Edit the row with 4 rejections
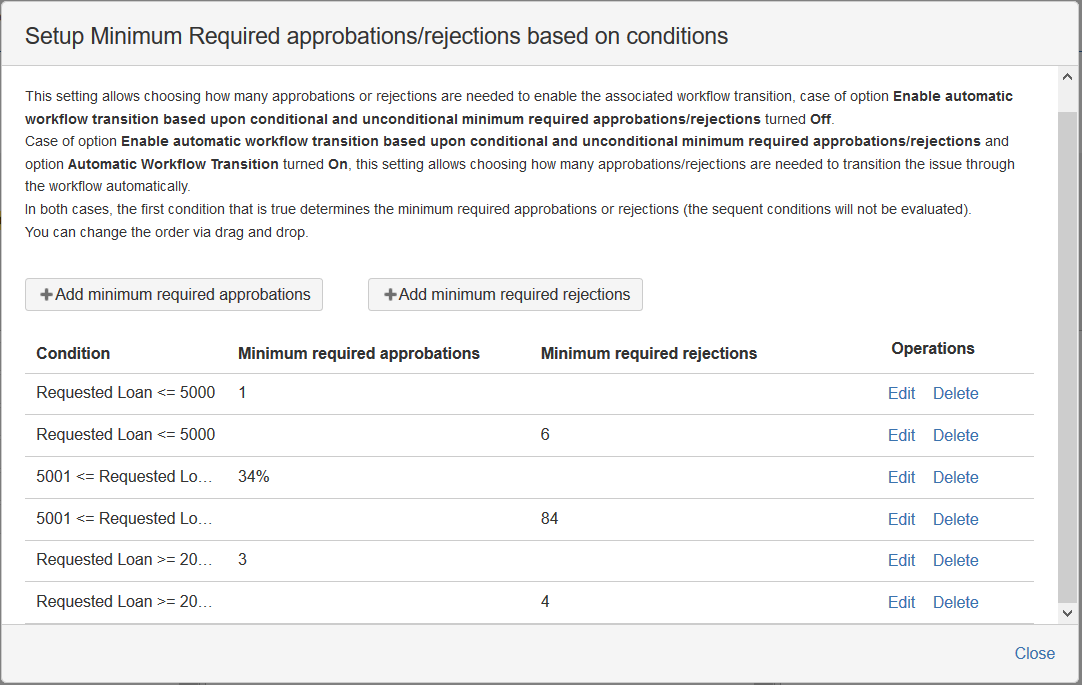 [901, 603]
